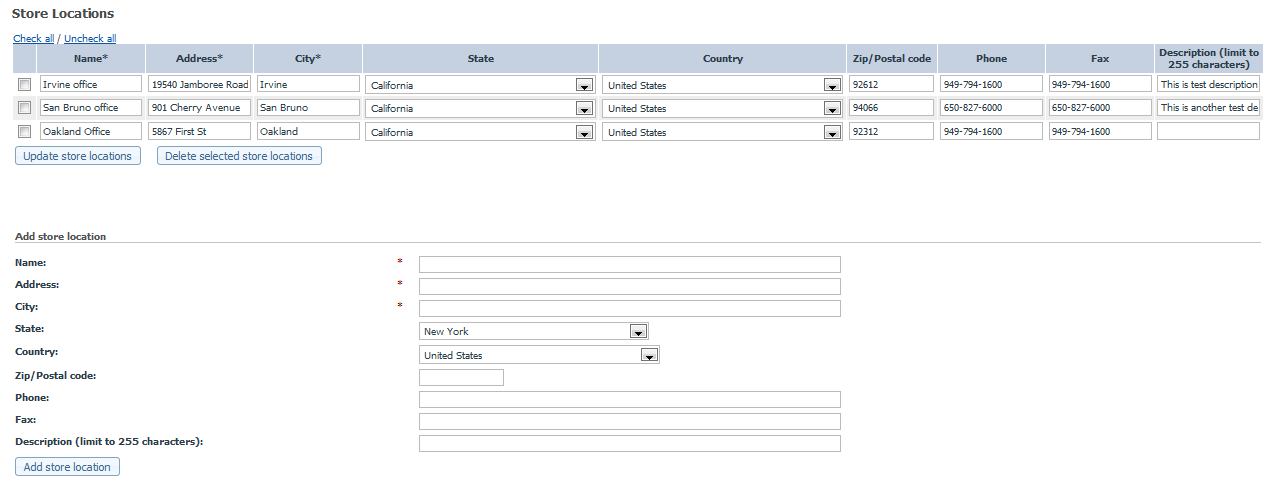Click the empty Oakland description field
Image resolution: width=1277 pixels, height=485 pixels.
pos(1207,132)
